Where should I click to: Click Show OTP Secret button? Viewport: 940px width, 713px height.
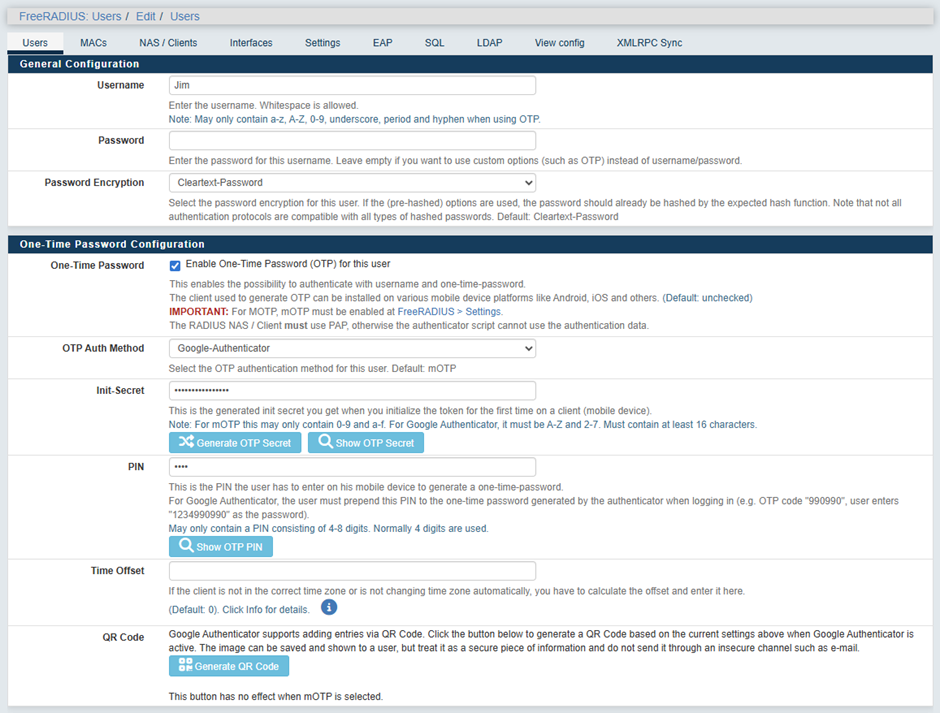[x=365, y=443]
